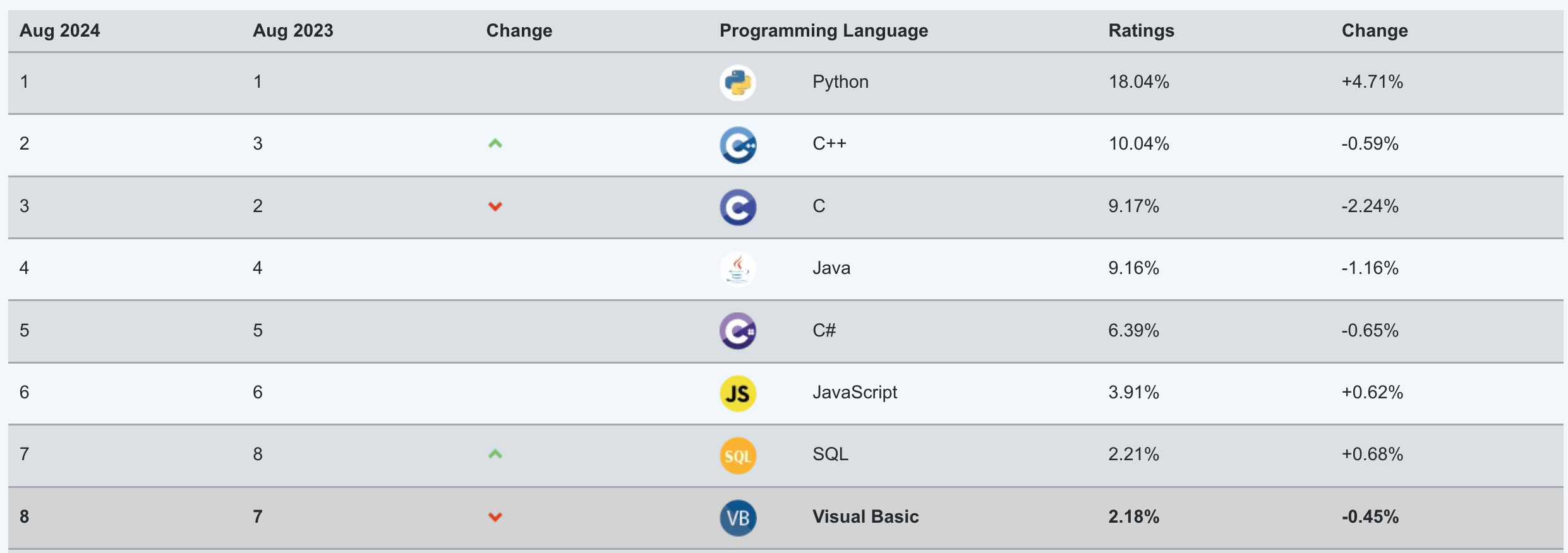
Task: Click the C++ logo icon
Action: [x=738, y=145]
